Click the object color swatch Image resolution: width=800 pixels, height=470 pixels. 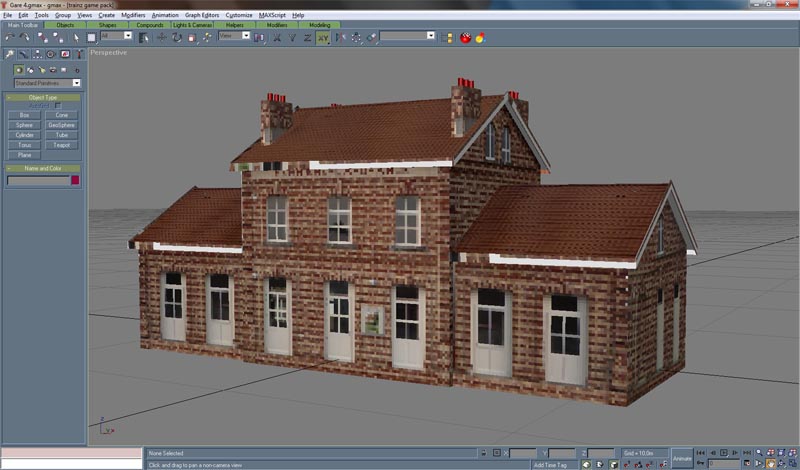[75, 181]
